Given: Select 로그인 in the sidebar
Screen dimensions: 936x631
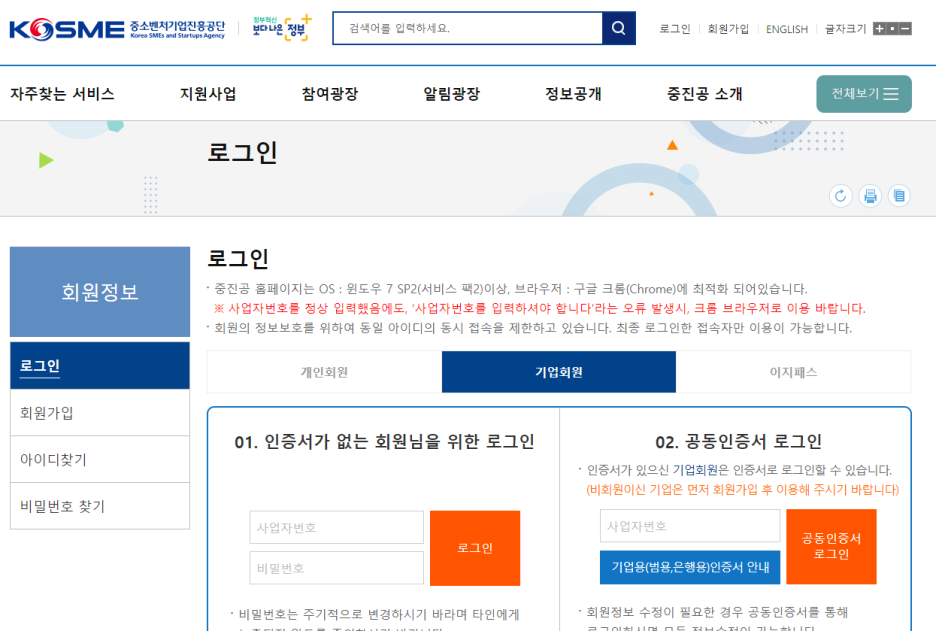Looking at the screenshot, I should (x=100, y=365).
